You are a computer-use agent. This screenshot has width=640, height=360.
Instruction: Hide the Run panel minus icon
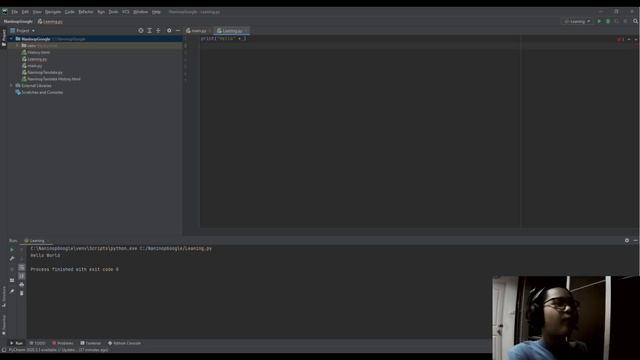point(636,241)
